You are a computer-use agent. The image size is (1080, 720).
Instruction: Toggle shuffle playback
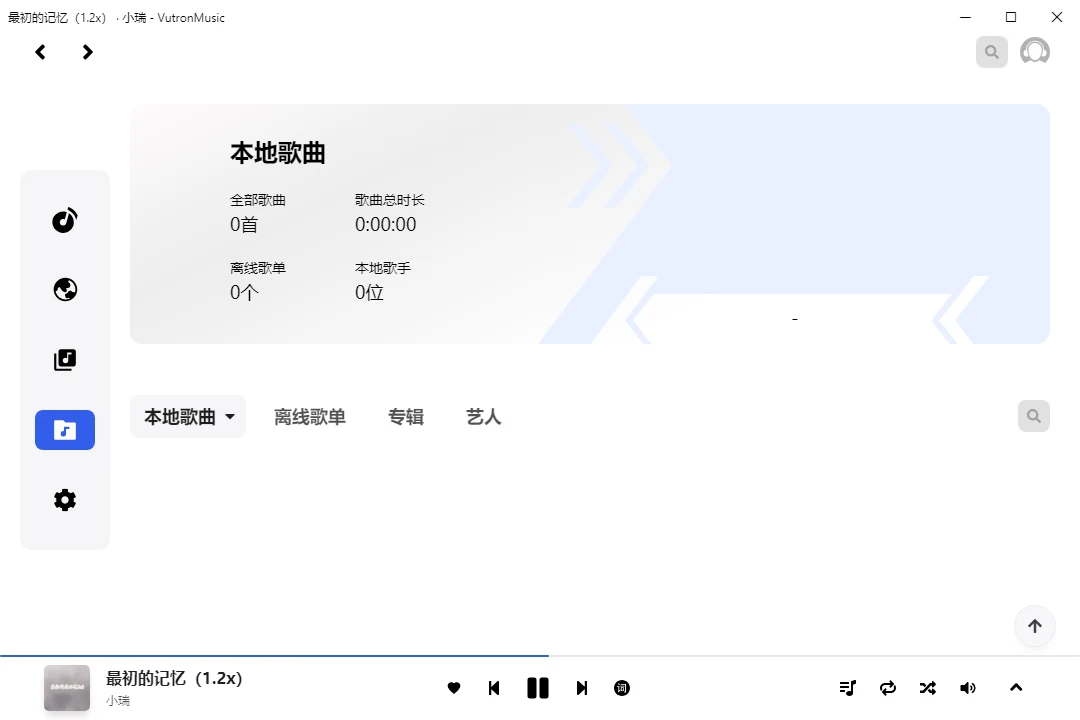[x=928, y=688]
